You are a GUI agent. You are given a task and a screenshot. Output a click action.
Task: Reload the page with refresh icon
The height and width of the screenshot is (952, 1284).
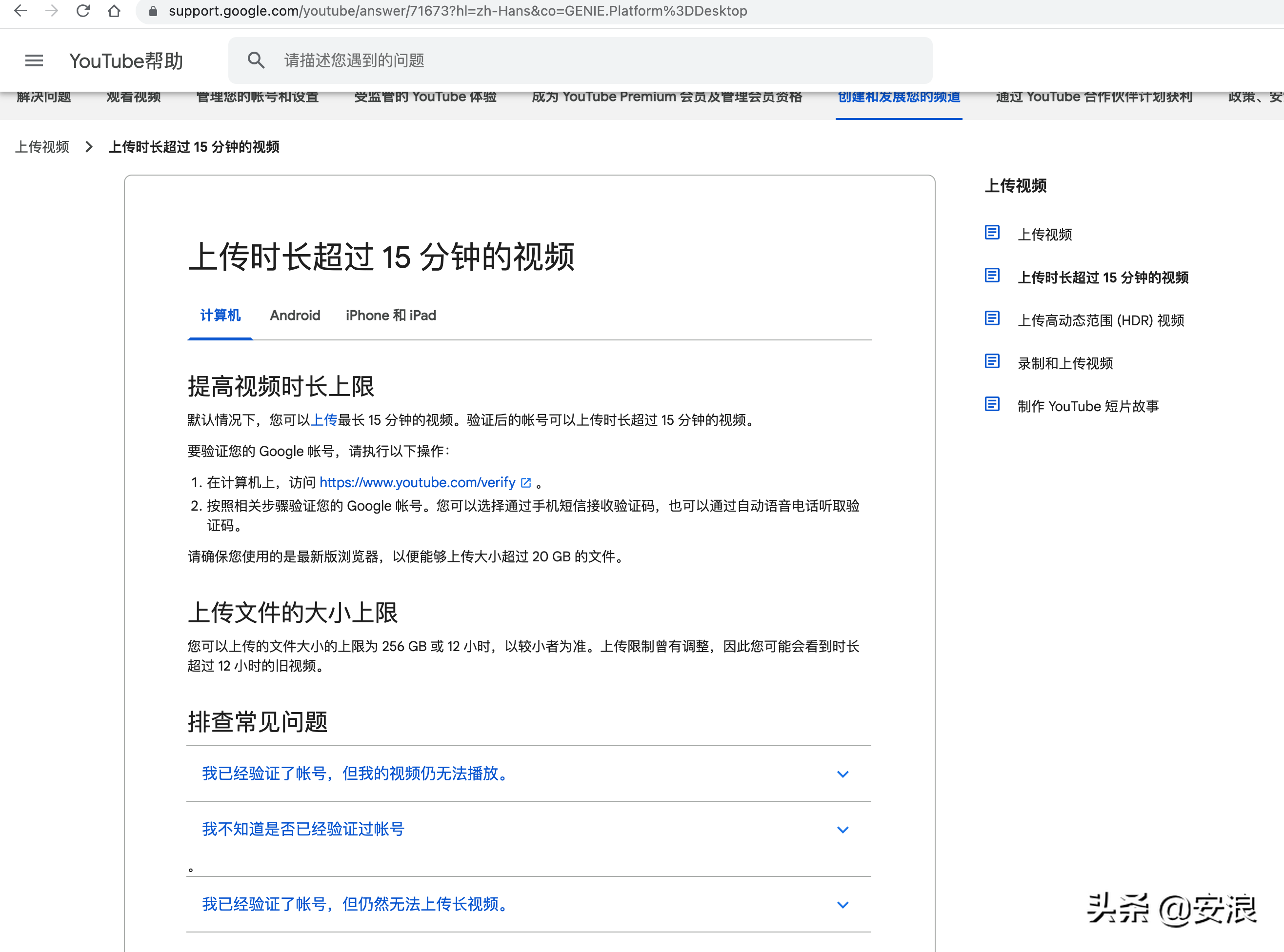83,11
